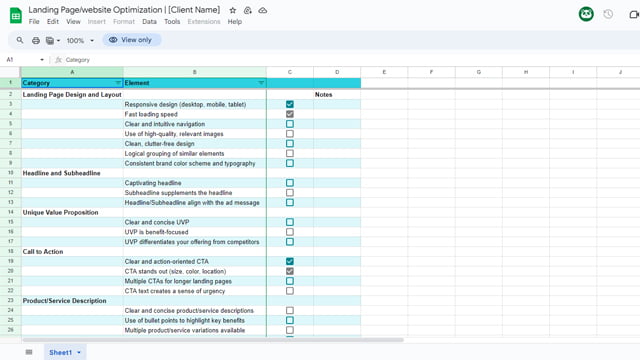Check the Captivating headline checkbox
640x360 pixels.
290,183
